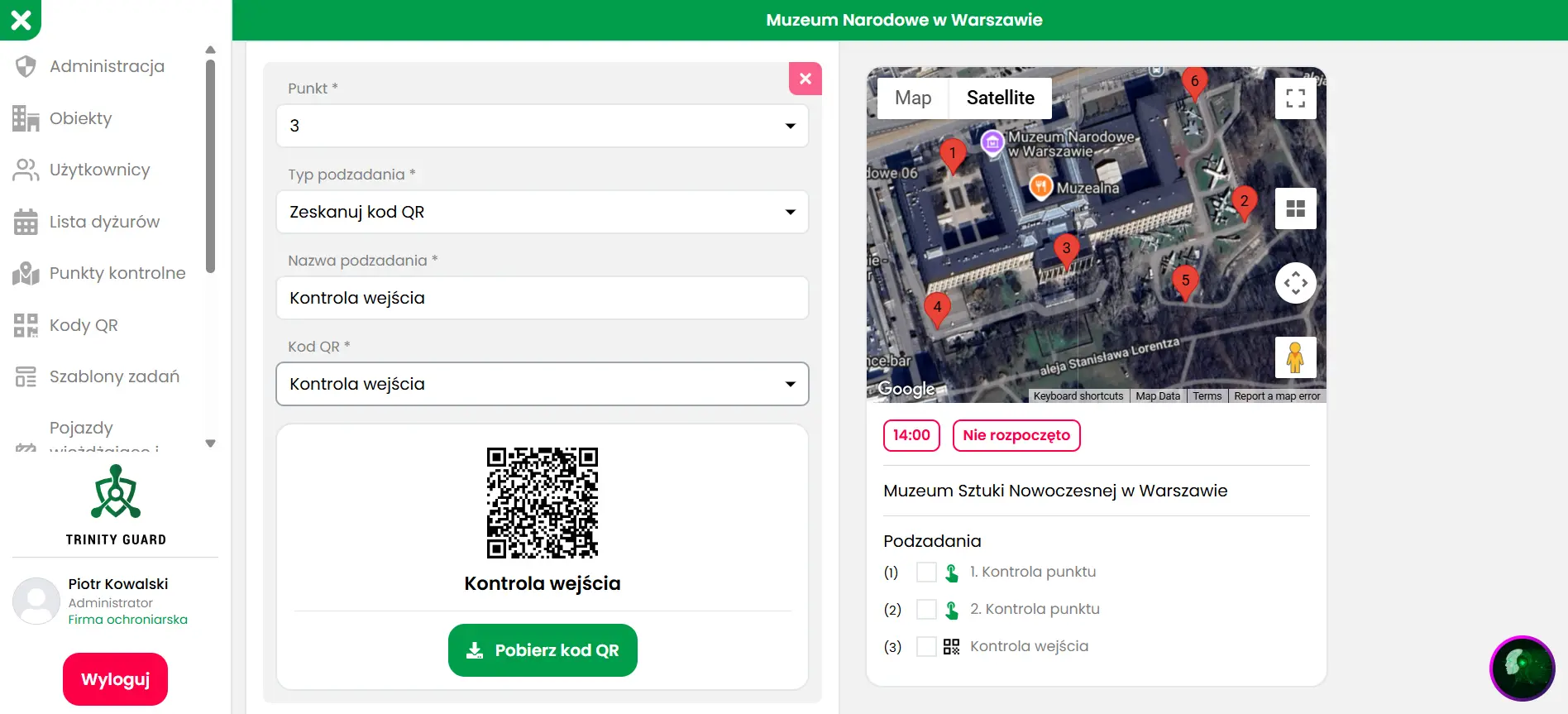Click touch icon of 1. Kontrola punktu

[x=951, y=573]
